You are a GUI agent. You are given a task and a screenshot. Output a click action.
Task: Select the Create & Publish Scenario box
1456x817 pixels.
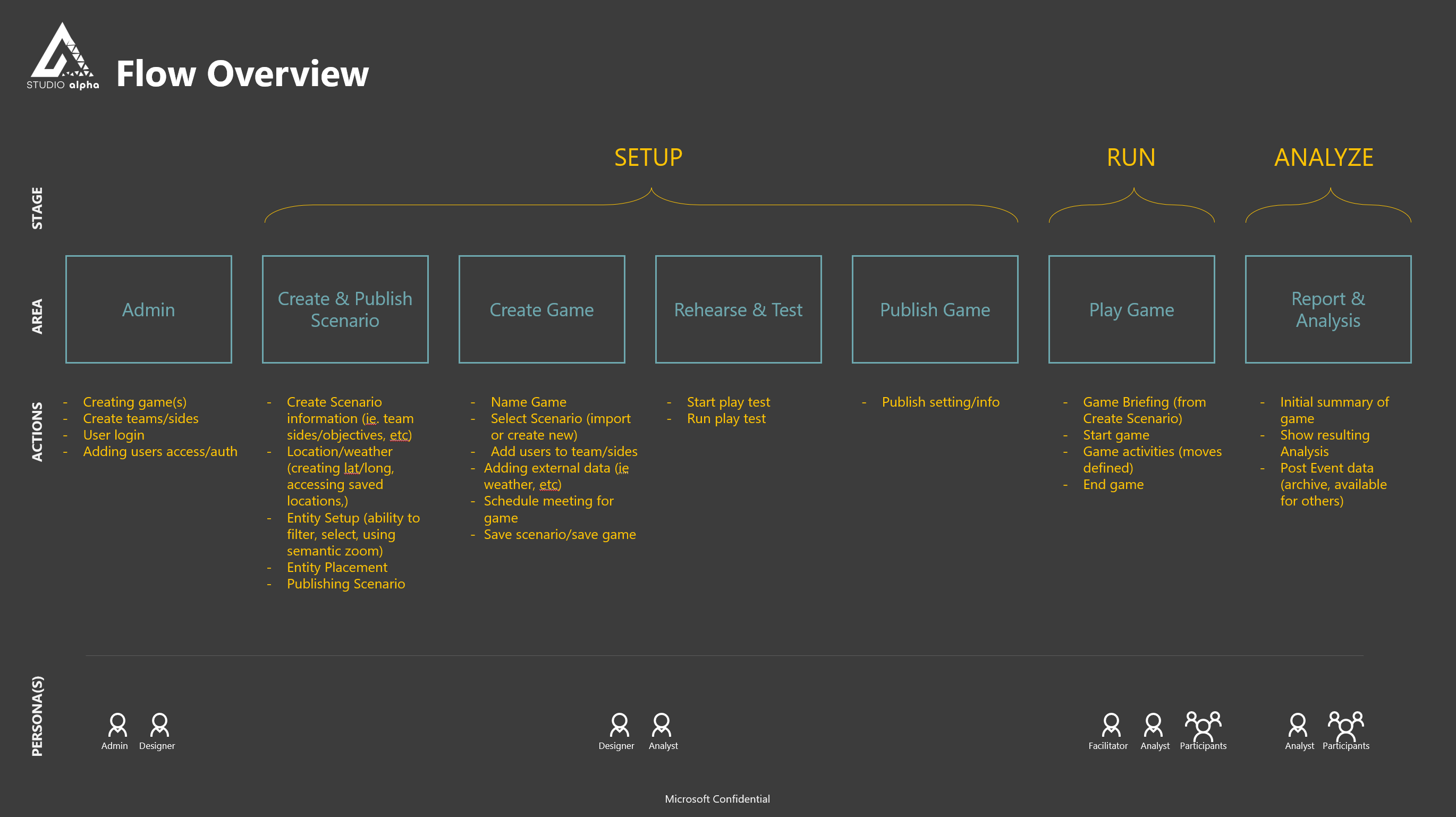pos(345,309)
